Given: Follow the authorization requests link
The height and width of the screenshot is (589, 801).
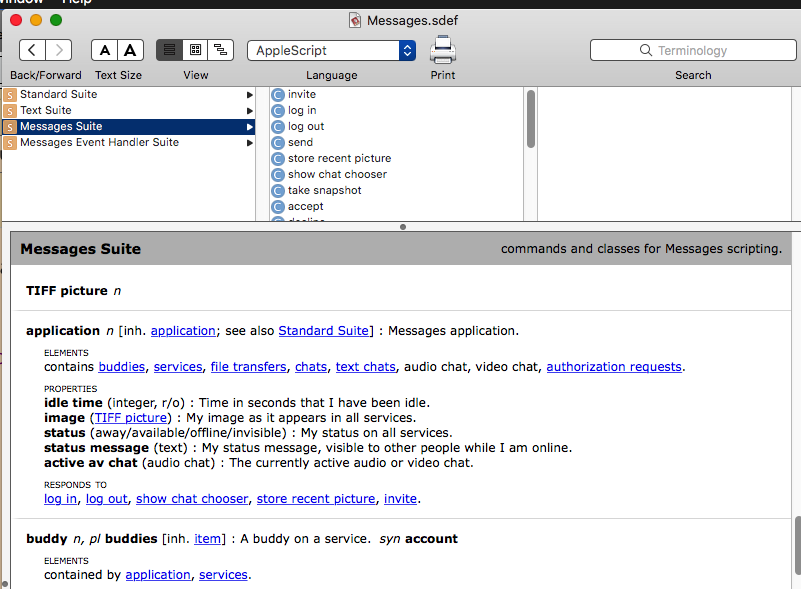Looking at the screenshot, I should pos(613,366).
